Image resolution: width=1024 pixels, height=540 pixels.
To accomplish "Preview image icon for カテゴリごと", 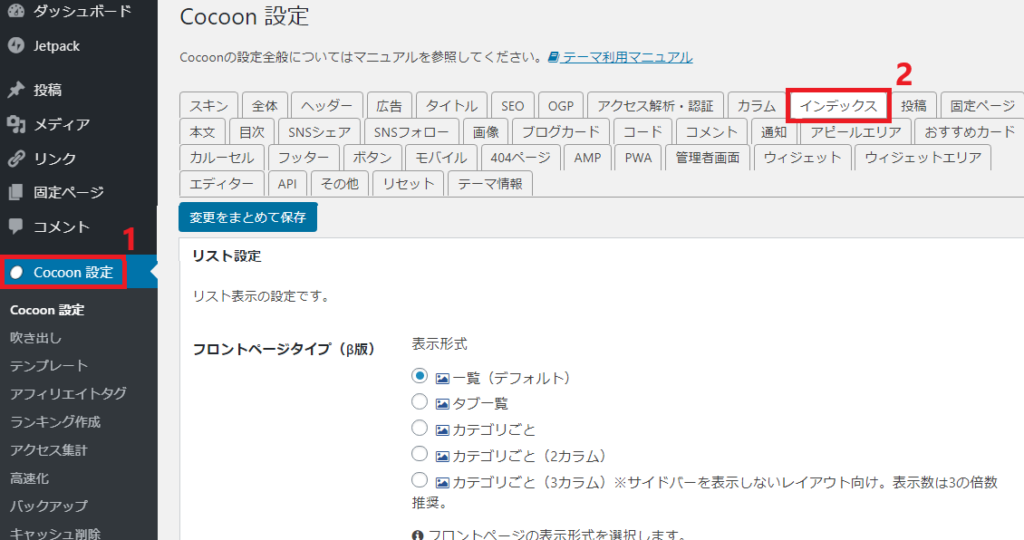I will pyautogui.click(x=442, y=430).
